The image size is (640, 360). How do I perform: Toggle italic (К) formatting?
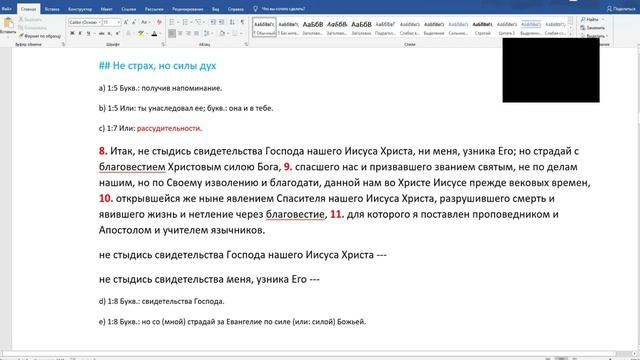(x=80, y=33)
